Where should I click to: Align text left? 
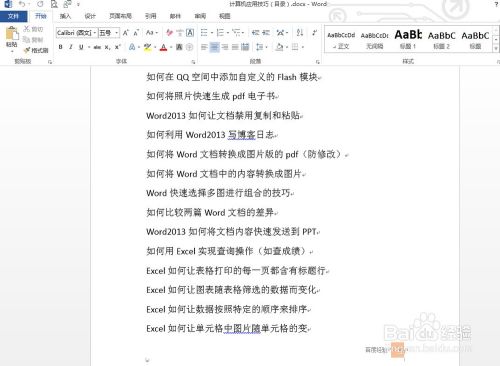click(x=204, y=47)
